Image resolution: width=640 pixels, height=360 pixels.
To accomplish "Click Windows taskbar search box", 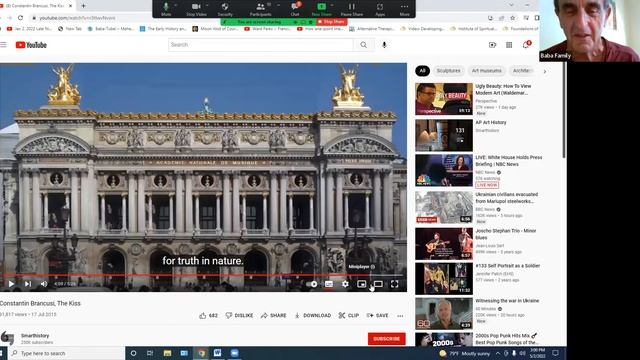I will pos(67,353).
